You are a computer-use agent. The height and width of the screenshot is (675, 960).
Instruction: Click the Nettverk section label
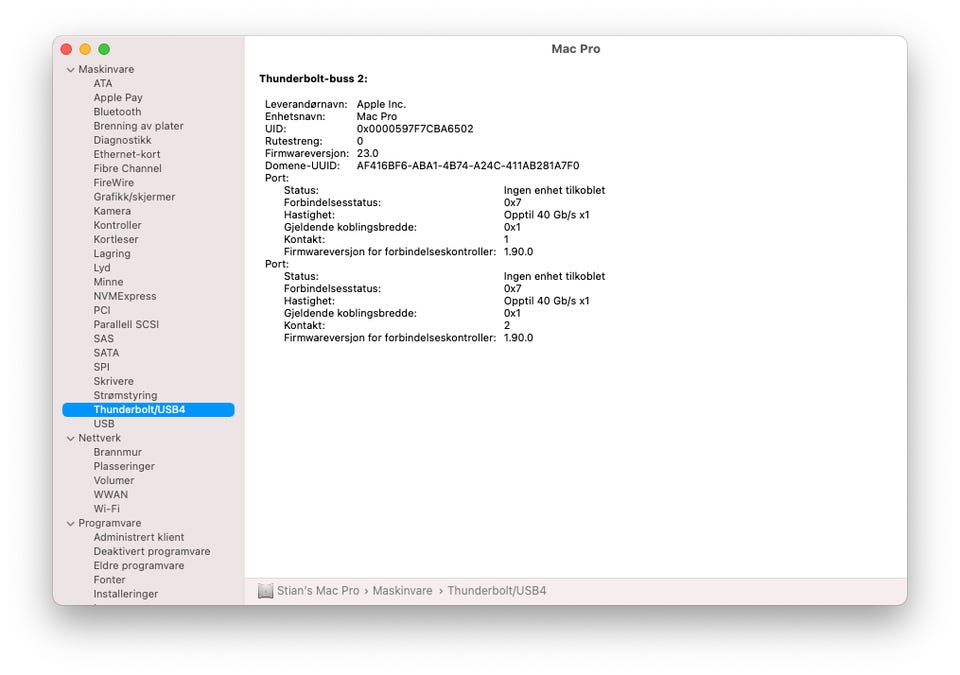(x=99, y=438)
